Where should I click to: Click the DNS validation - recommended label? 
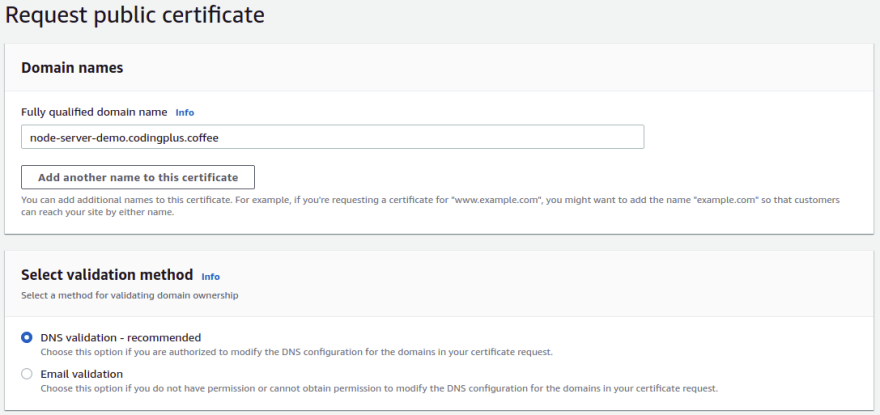[121, 338]
